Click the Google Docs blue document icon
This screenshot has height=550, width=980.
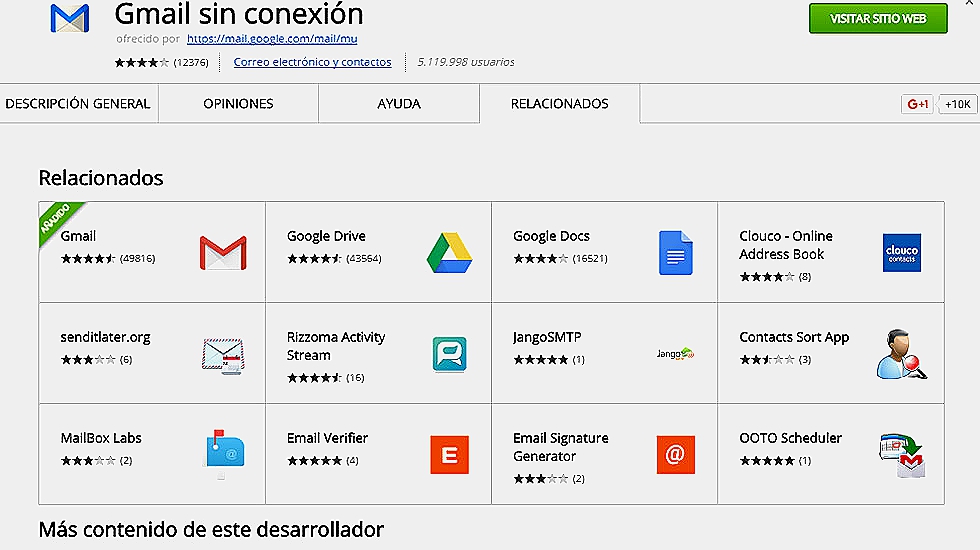point(676,252)
